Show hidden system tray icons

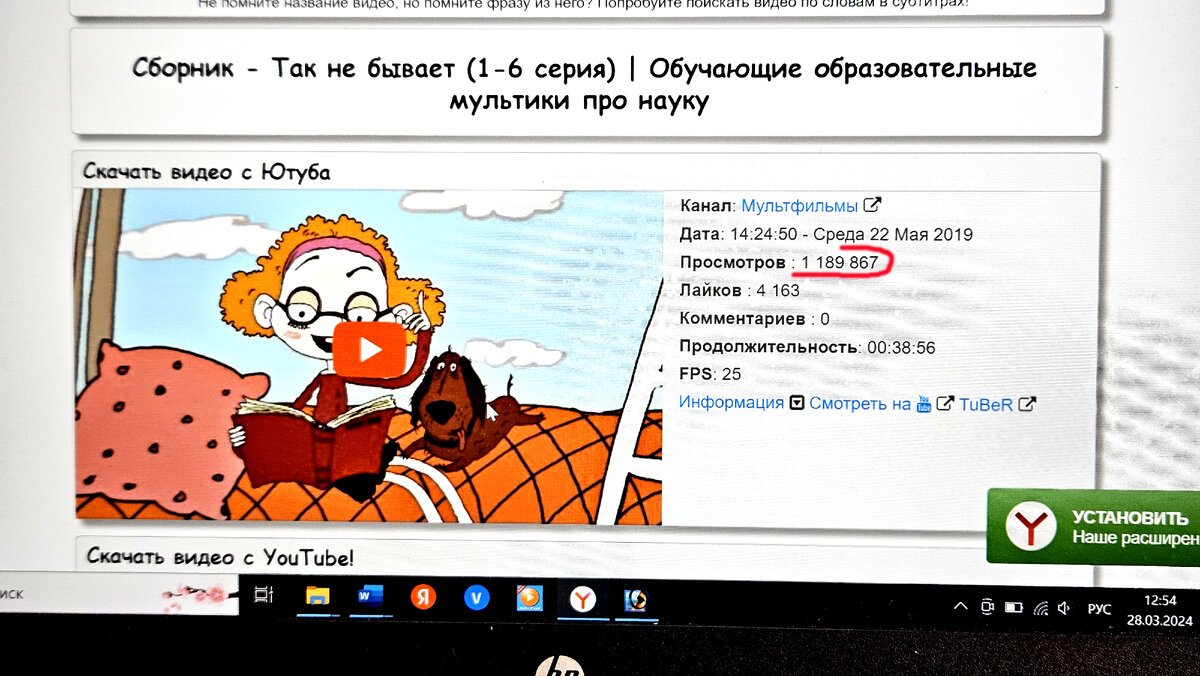961,607
